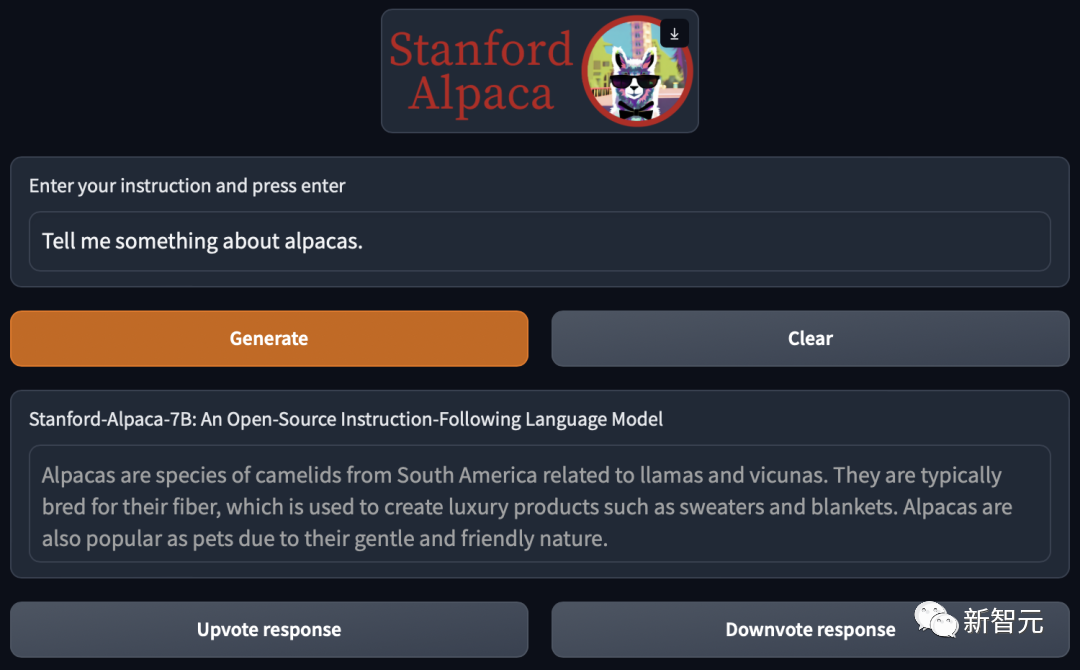The image size is (1080, 670).
Task: Click the Stanford-Alpaca-7B output title label
Action: pos(345,419)
